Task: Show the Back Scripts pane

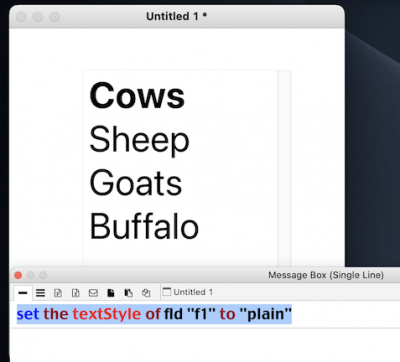Action: tap(129, 293)
